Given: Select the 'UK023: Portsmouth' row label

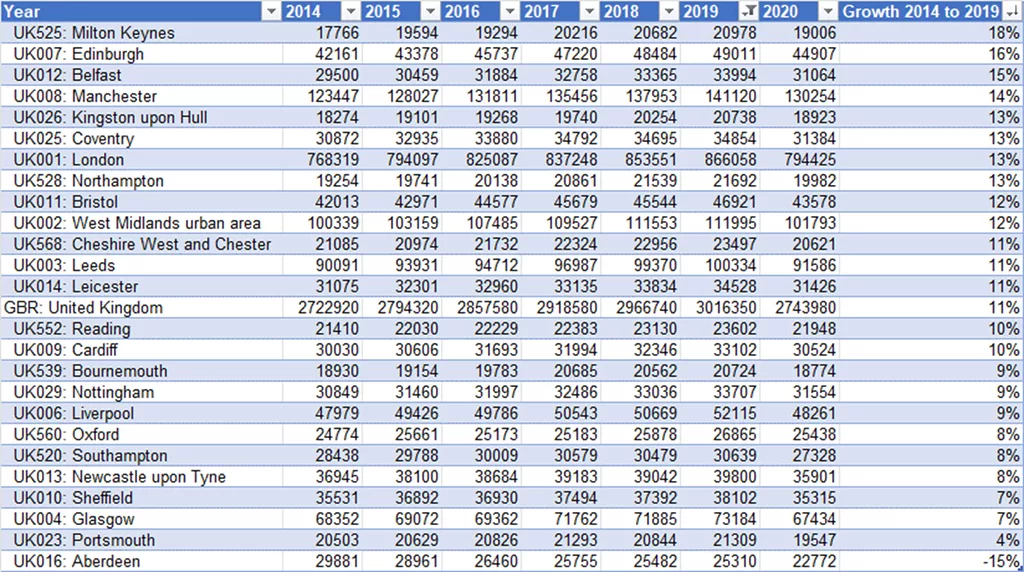Looking at the screenshot, I should 84,540.
